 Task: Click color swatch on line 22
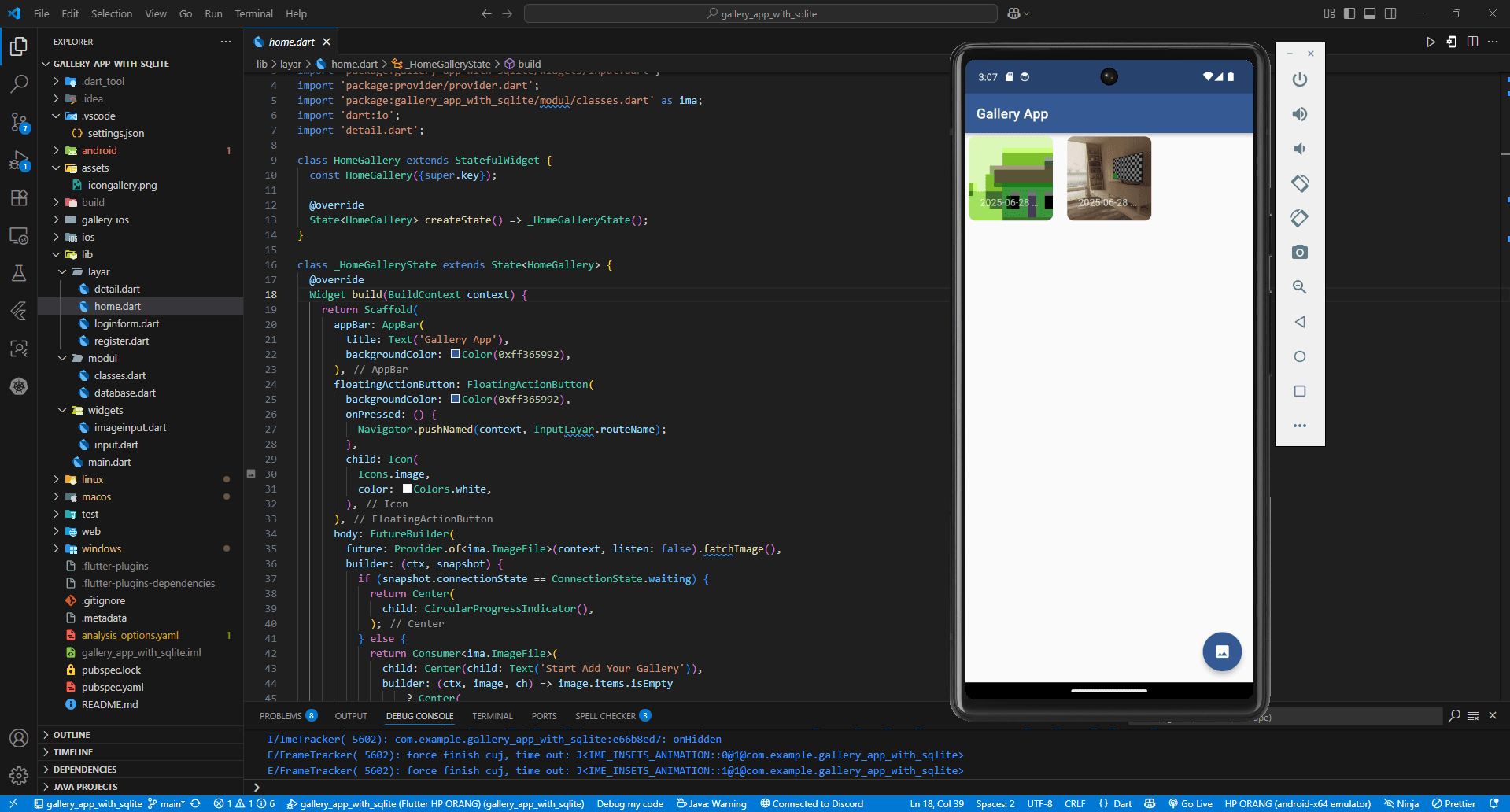pyautogui.click(x=455, y=354)
